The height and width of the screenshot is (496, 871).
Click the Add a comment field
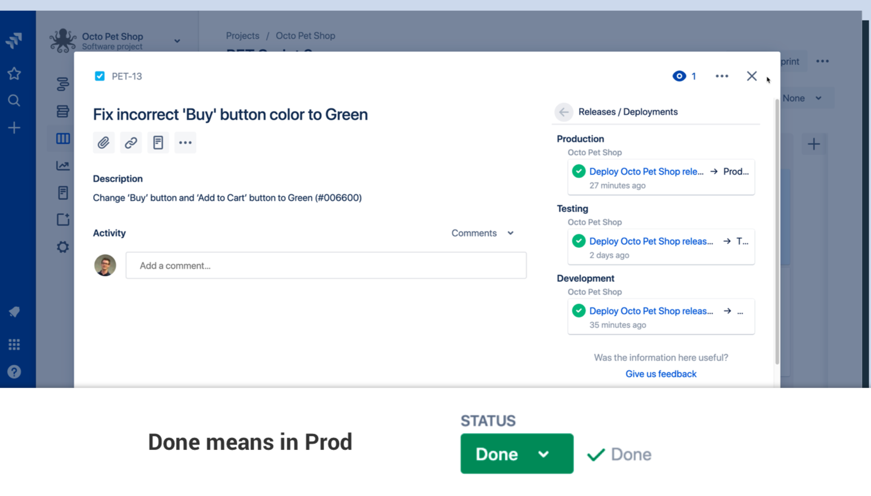click(x=326, y=266)
